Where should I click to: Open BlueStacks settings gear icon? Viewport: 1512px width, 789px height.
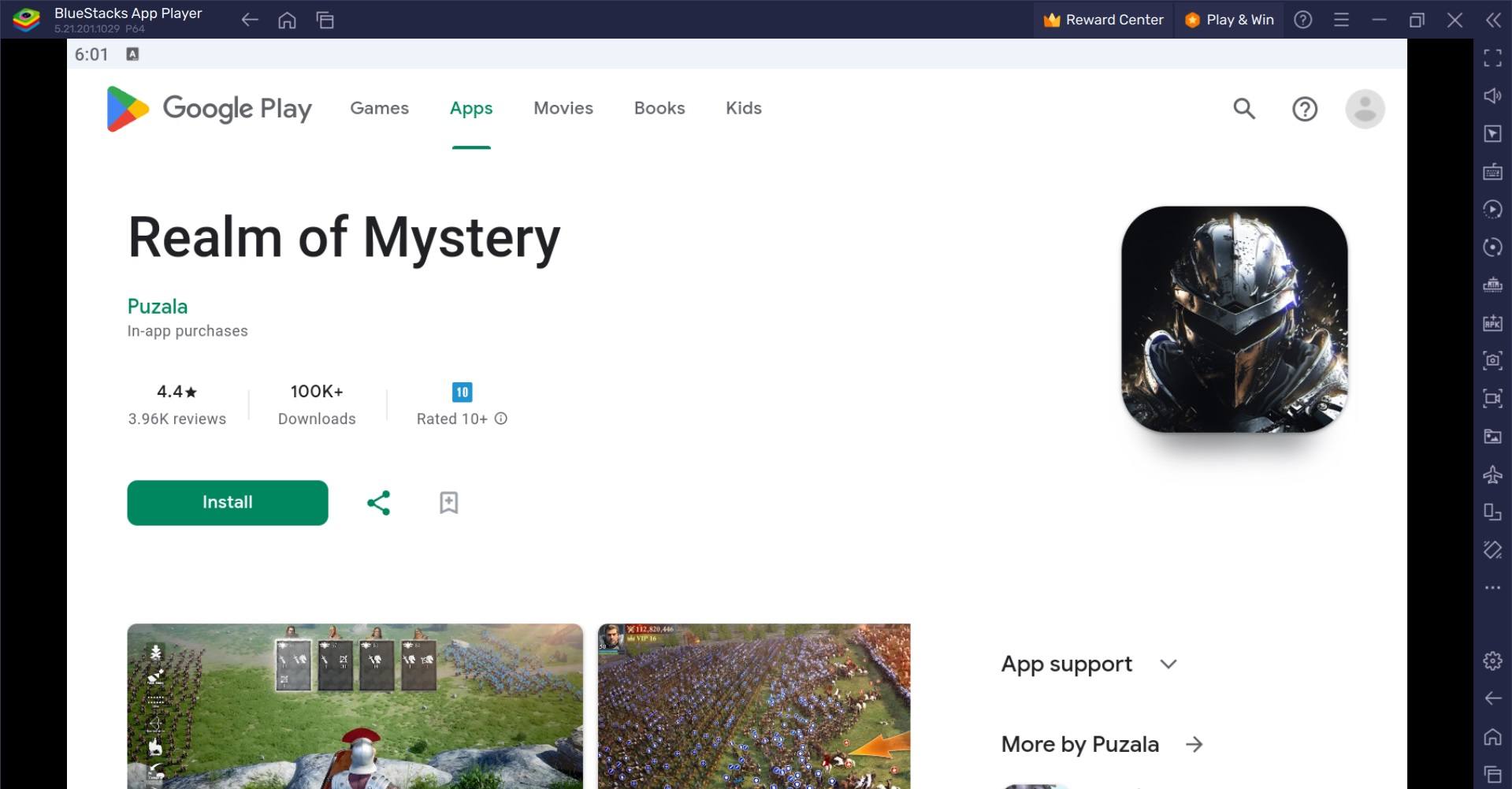click(x=1492, y=661)
